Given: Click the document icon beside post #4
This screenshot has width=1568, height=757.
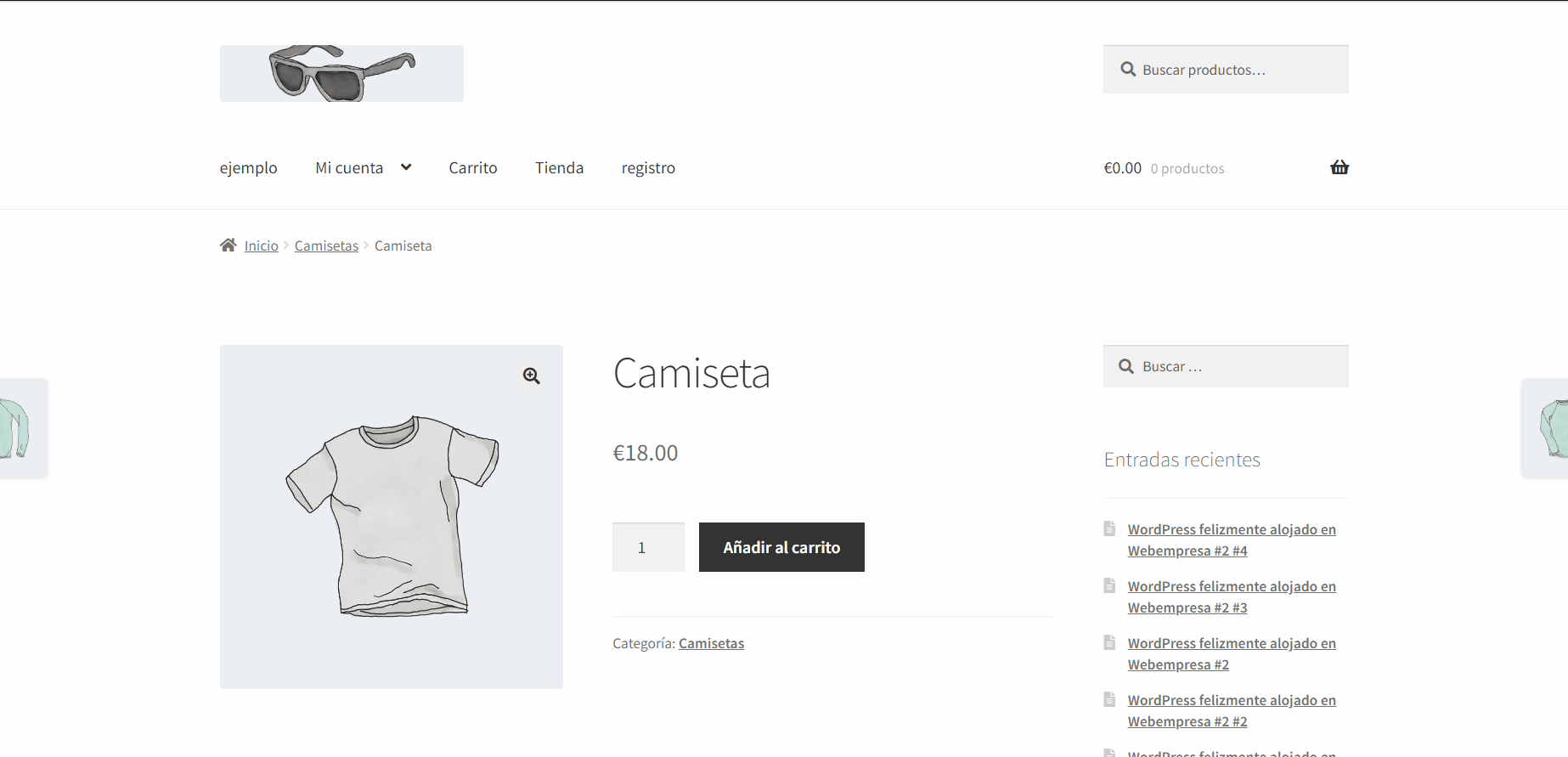Looking at the screenshot, I should pos(1109,528).
